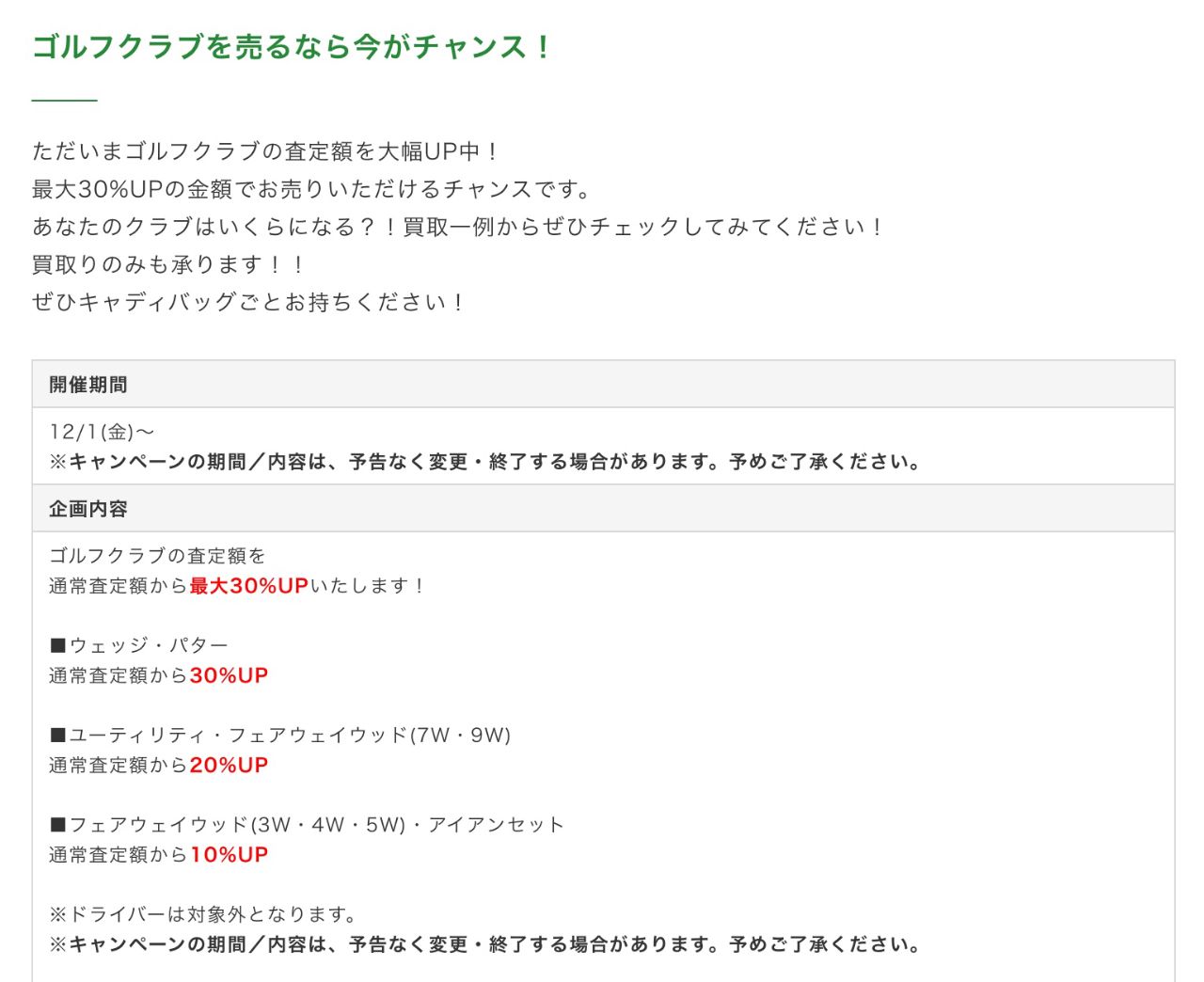Click the green heading ゴルフクラブを売るなら今がチャンス！
Image resolution: width=1204 pixels, height=982 pixels.
click(292, 47)
